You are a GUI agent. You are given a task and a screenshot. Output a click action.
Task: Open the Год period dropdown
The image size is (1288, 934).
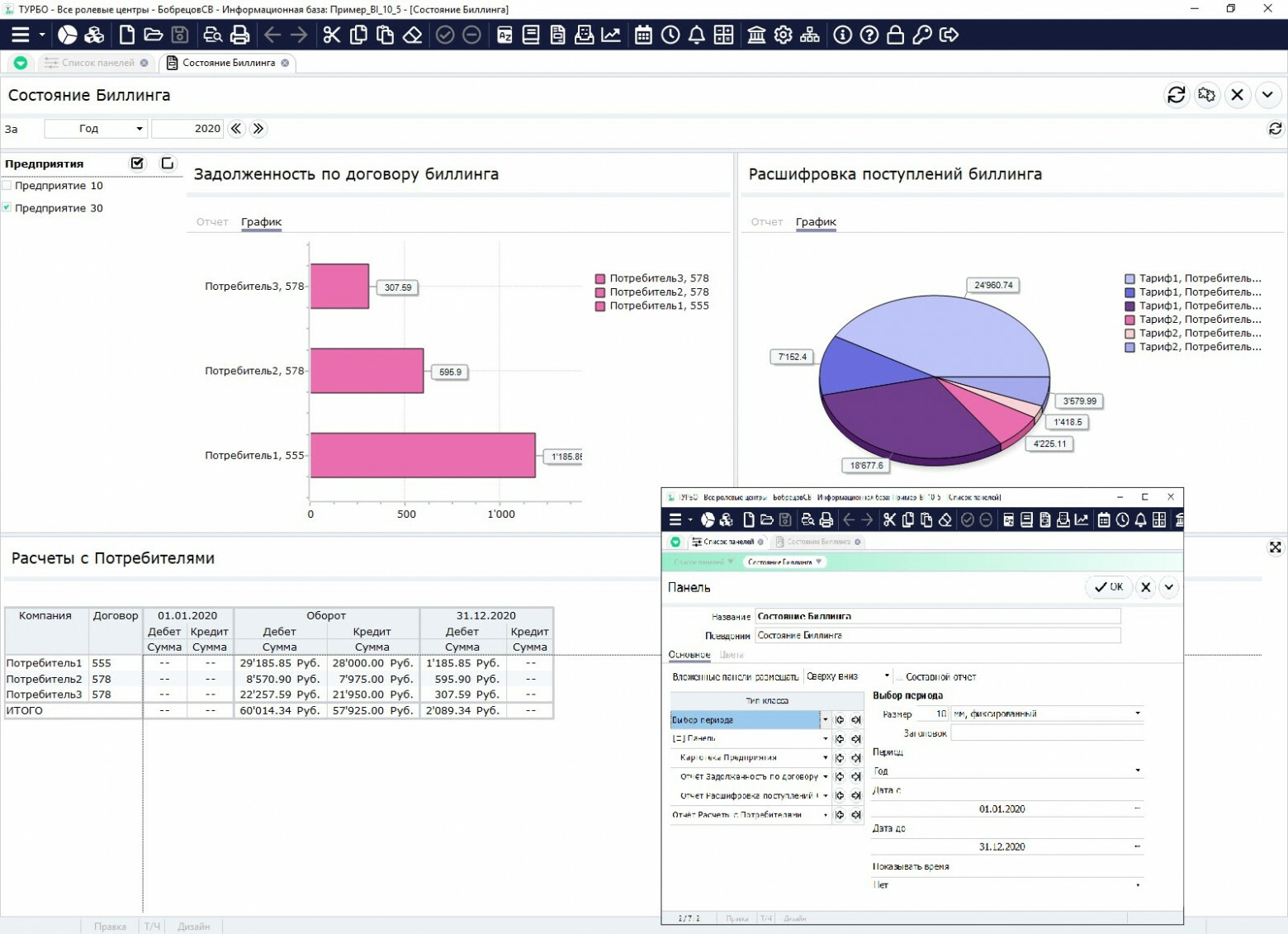[x=96, y=129]
